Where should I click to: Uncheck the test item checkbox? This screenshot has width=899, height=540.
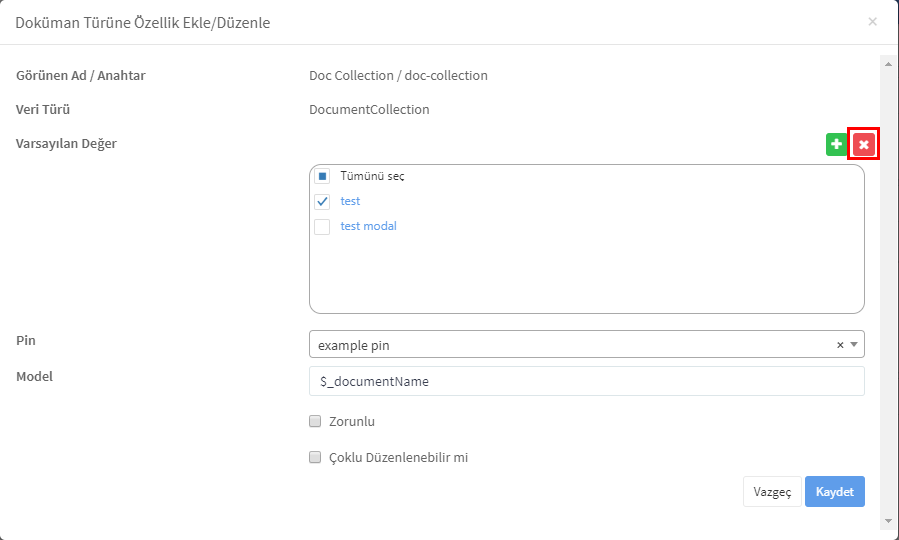(x=322, y=201)
